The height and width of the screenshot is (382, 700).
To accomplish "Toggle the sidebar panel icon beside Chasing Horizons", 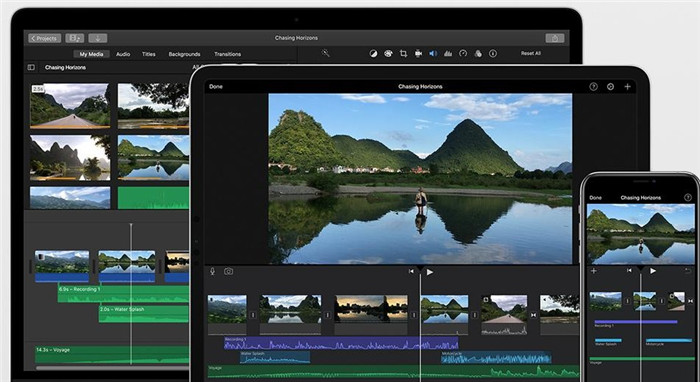I will [31, 67].
